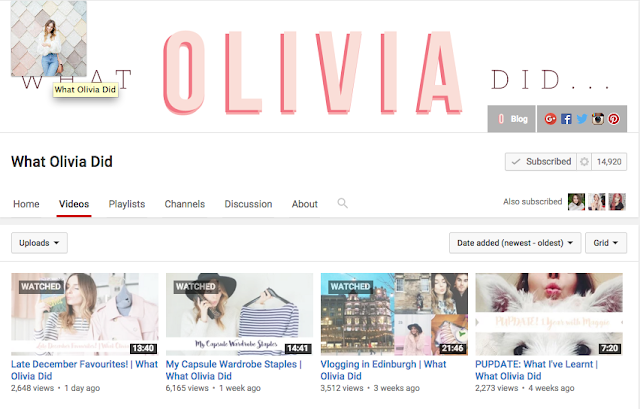Screen dimensions: 640x409
Task: Switch to the Playlists tab
Action: pyautogui.click(x=127, y=204)
